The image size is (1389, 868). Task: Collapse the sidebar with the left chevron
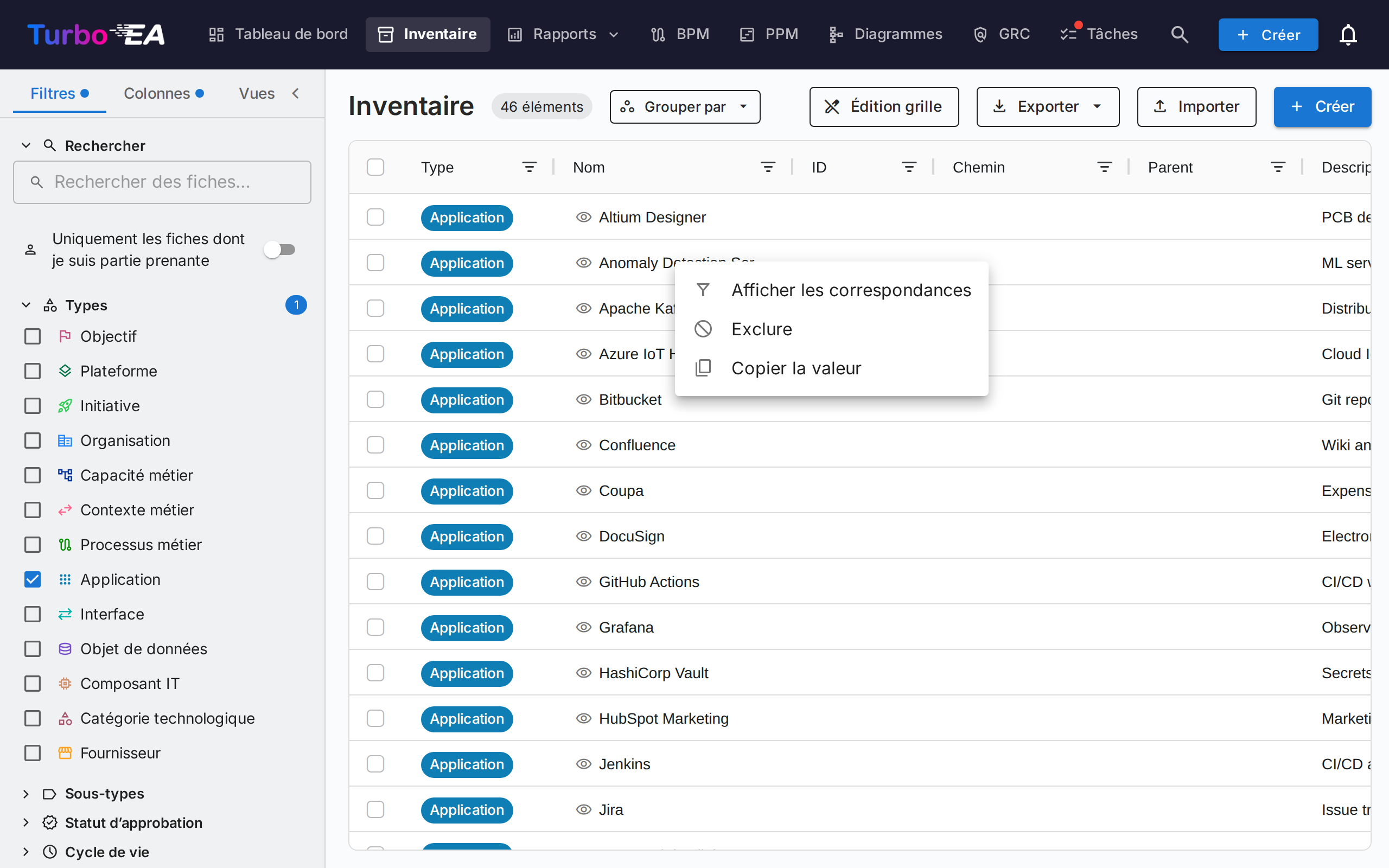pos(296,93)
